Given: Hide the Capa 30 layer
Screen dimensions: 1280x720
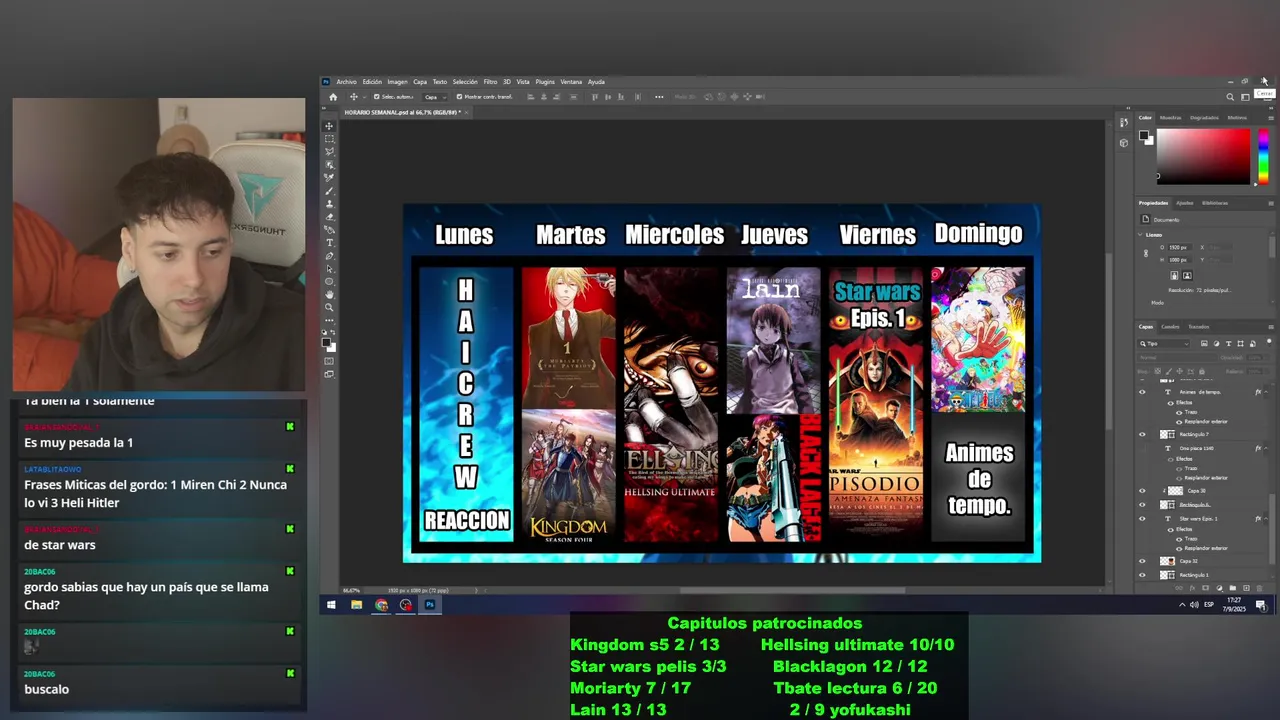Looking at the screenshot, I should 1142,491.
